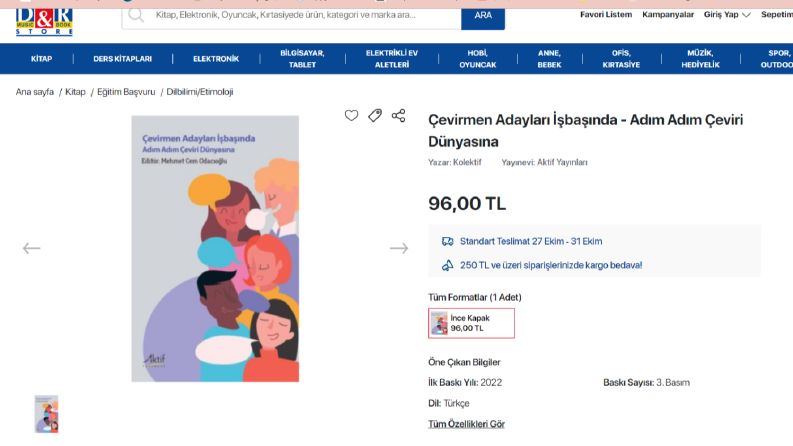Open author Kolektif link
Screen dimensions: 793x446
pos(467,162)
